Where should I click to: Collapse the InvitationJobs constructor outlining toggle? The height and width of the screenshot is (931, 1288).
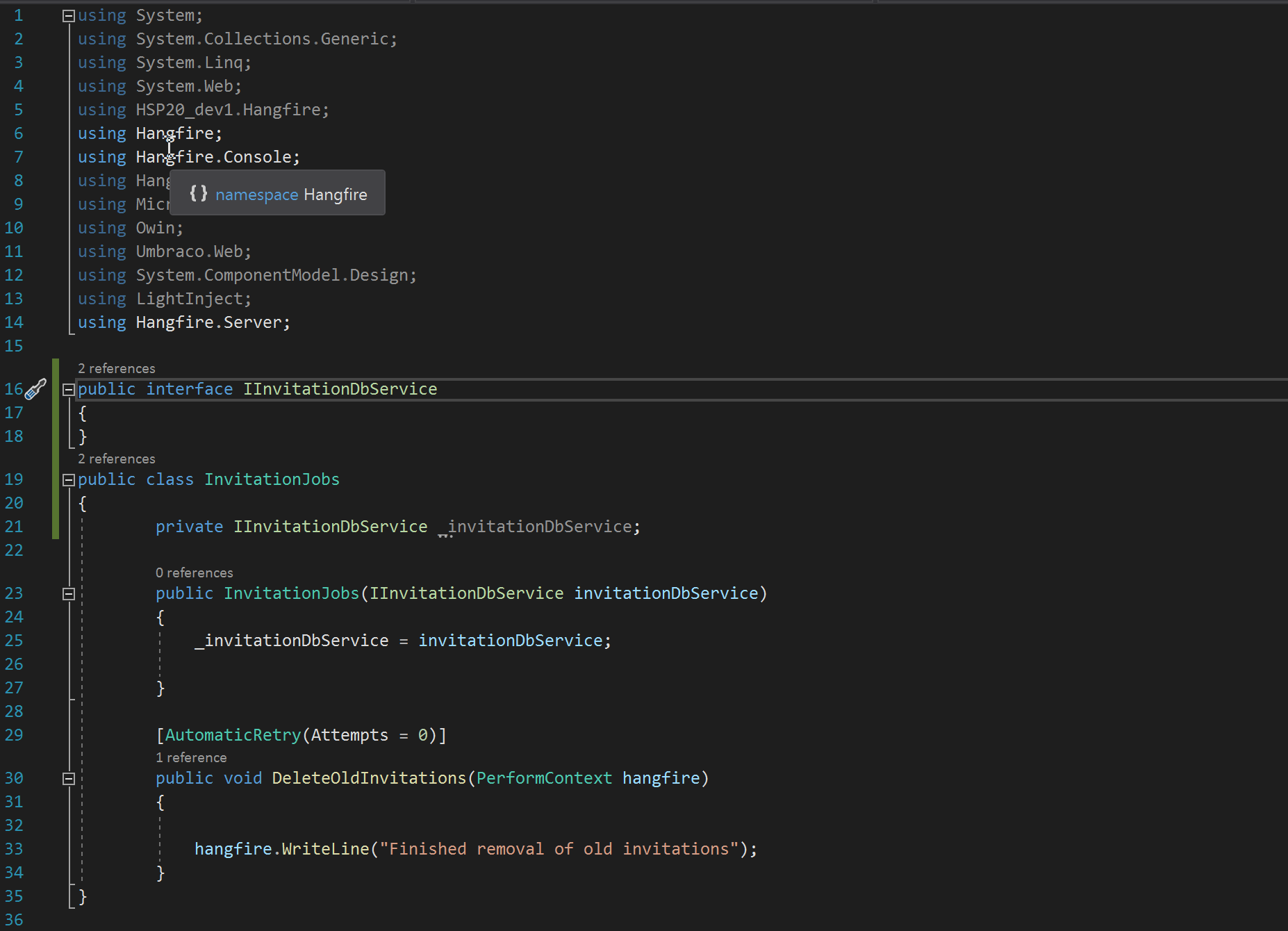click(68, 594)
